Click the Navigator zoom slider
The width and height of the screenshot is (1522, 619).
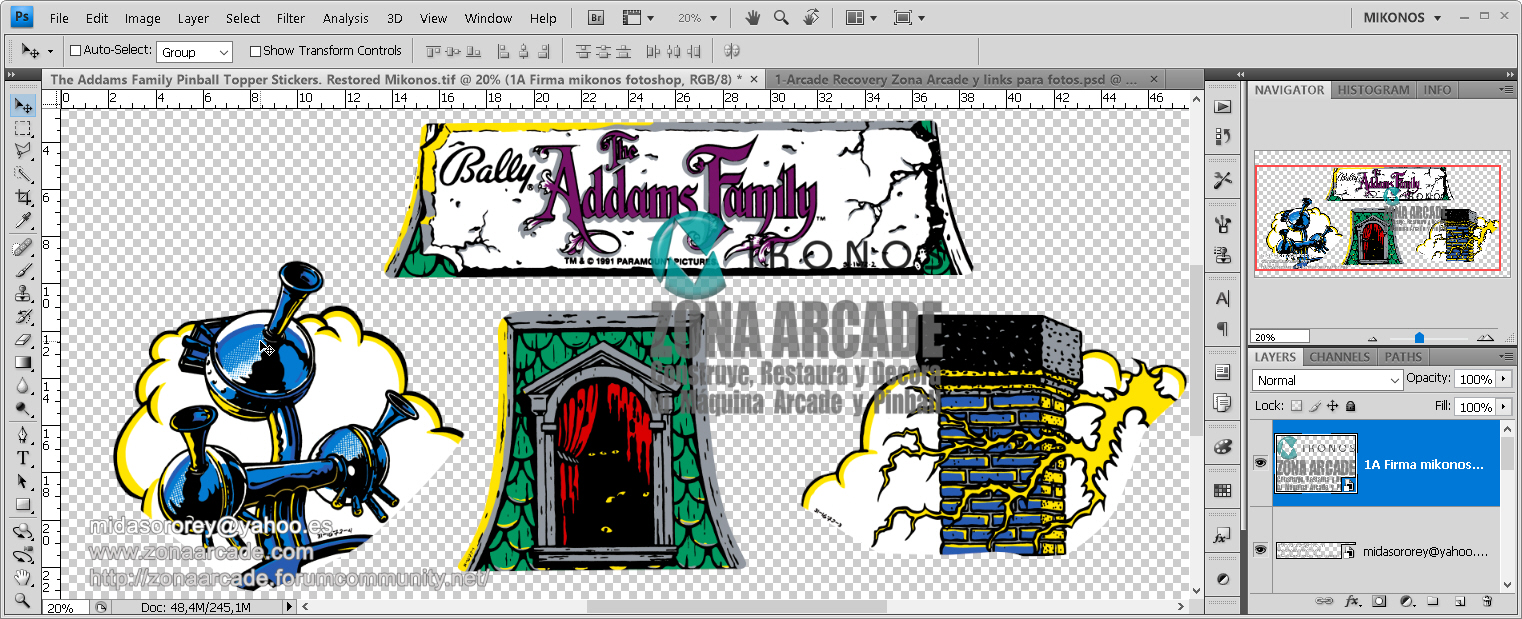tap(1419, 337)
